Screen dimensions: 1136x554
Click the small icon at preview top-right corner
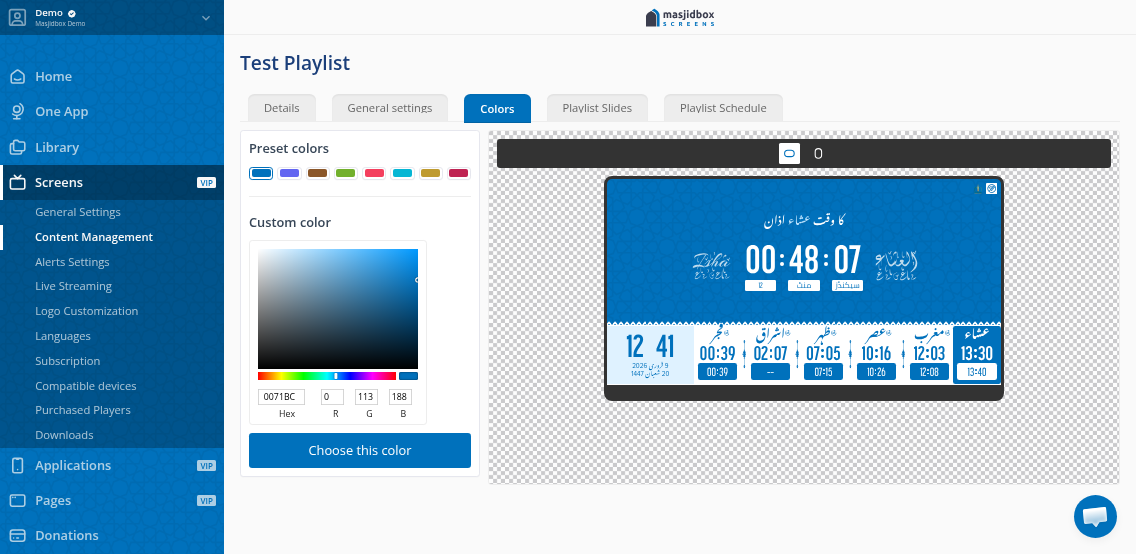(x=991, y=188)
